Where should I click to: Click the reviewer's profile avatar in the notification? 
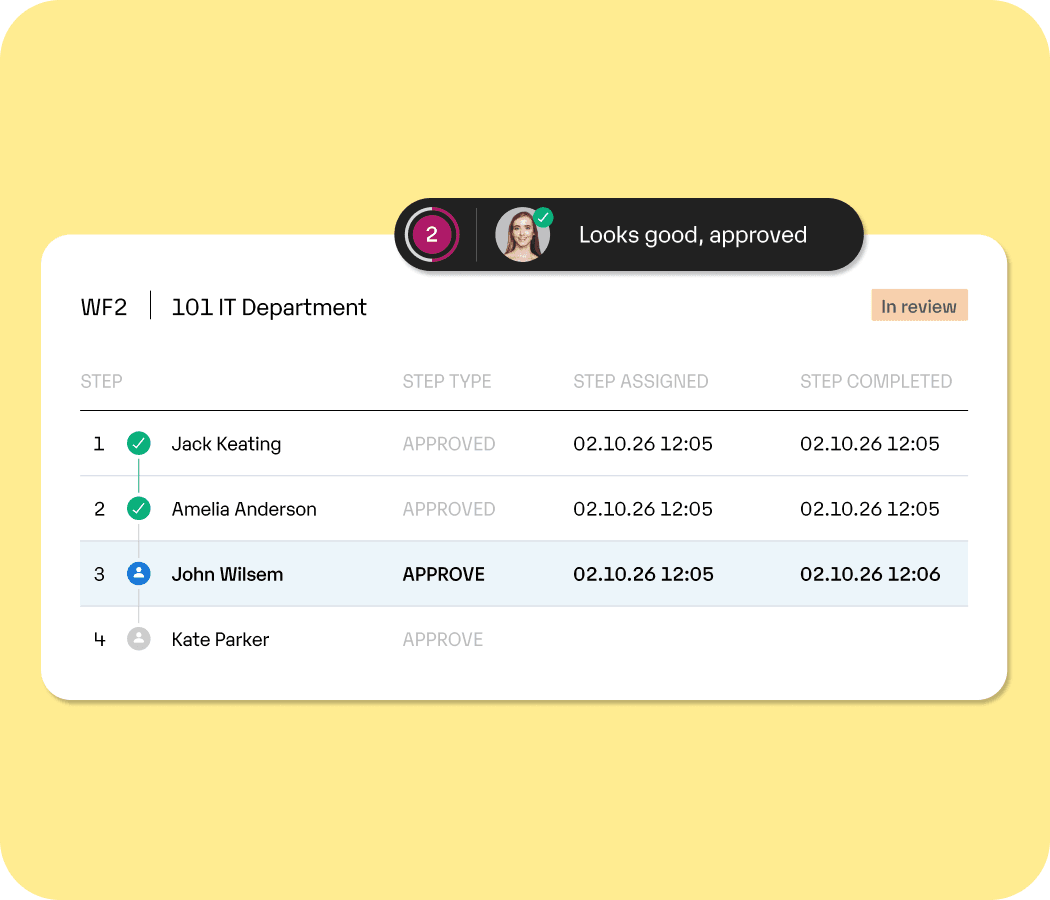pyautogui.click(x=523, y=234)
